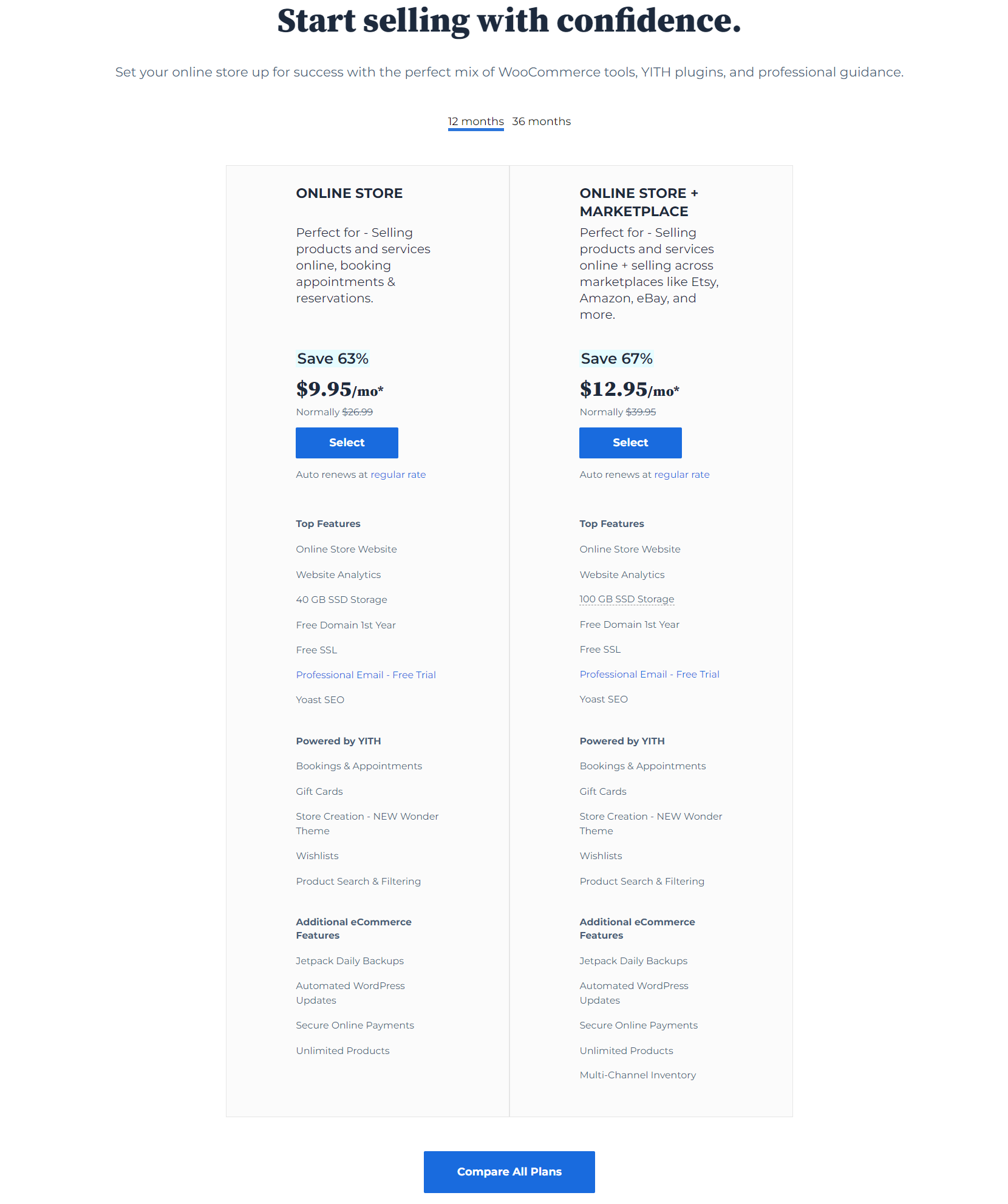
Task: Click Multi-Channel Inventory feature
Action: [x=638, y=1075]
